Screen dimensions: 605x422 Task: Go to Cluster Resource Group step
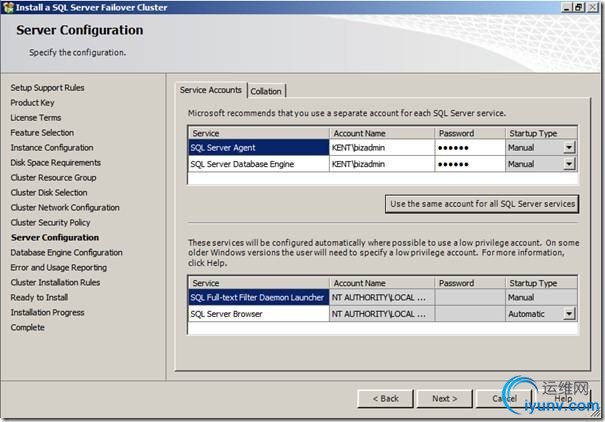[54, 177]
